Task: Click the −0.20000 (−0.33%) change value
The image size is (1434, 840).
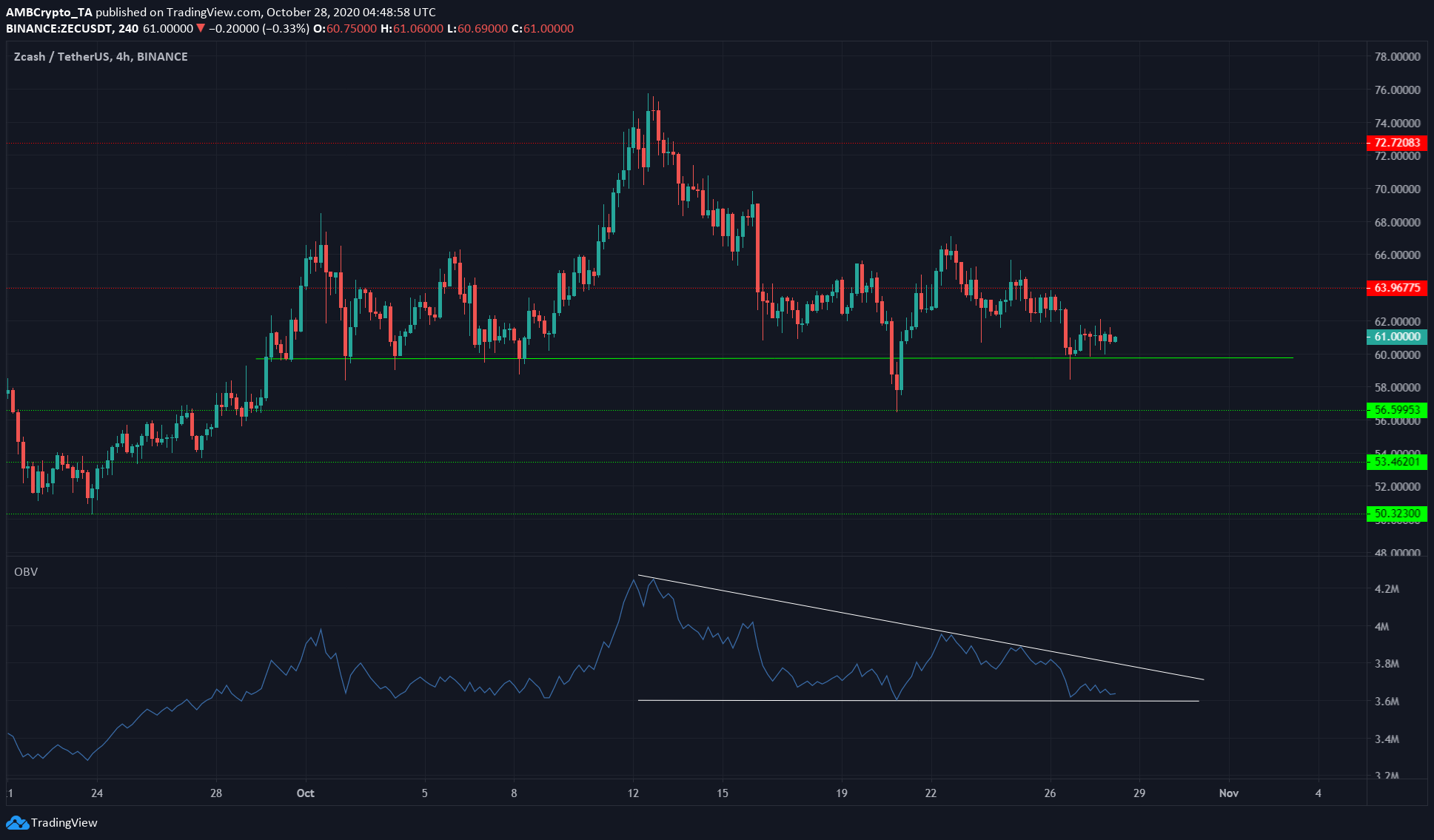Action: pyautogui.click(x=258, y=29)
